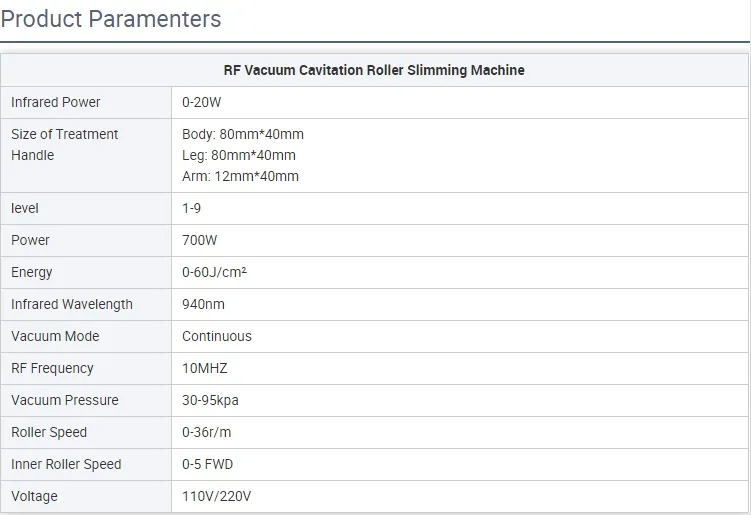Screen dimensions: 751x515
Task: Select the 700W power value
Action: (199, 240)
